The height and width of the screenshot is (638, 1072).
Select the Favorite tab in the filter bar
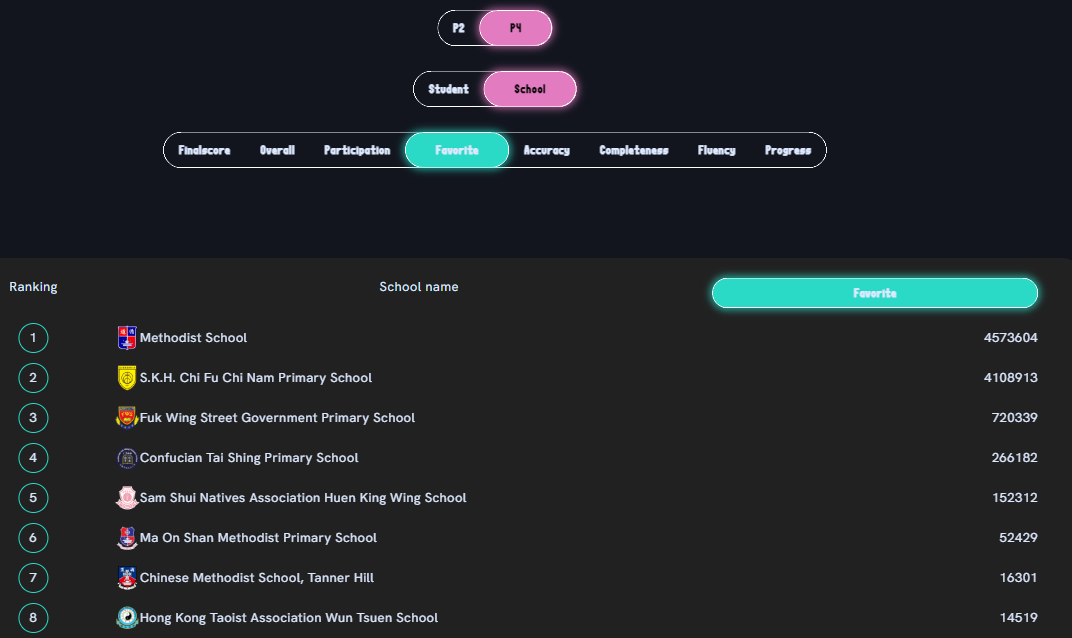[x=457, y=150]
